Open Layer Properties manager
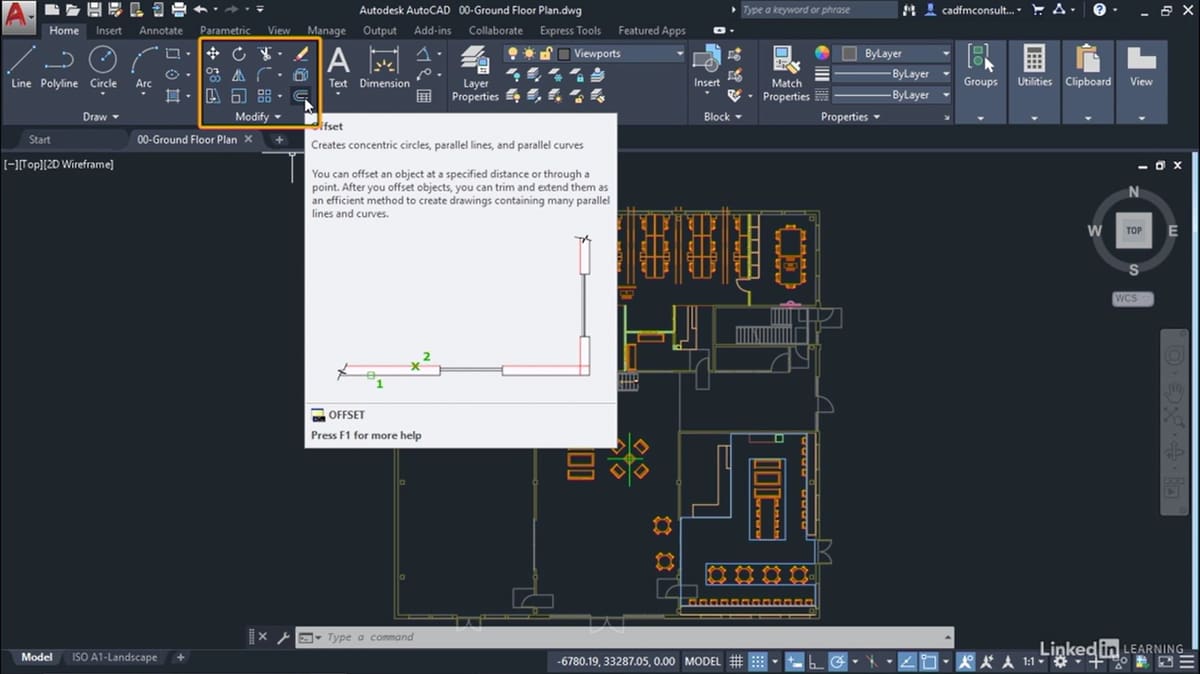The width and height of the screenshot is (1200, 674). tap(475, 74)
